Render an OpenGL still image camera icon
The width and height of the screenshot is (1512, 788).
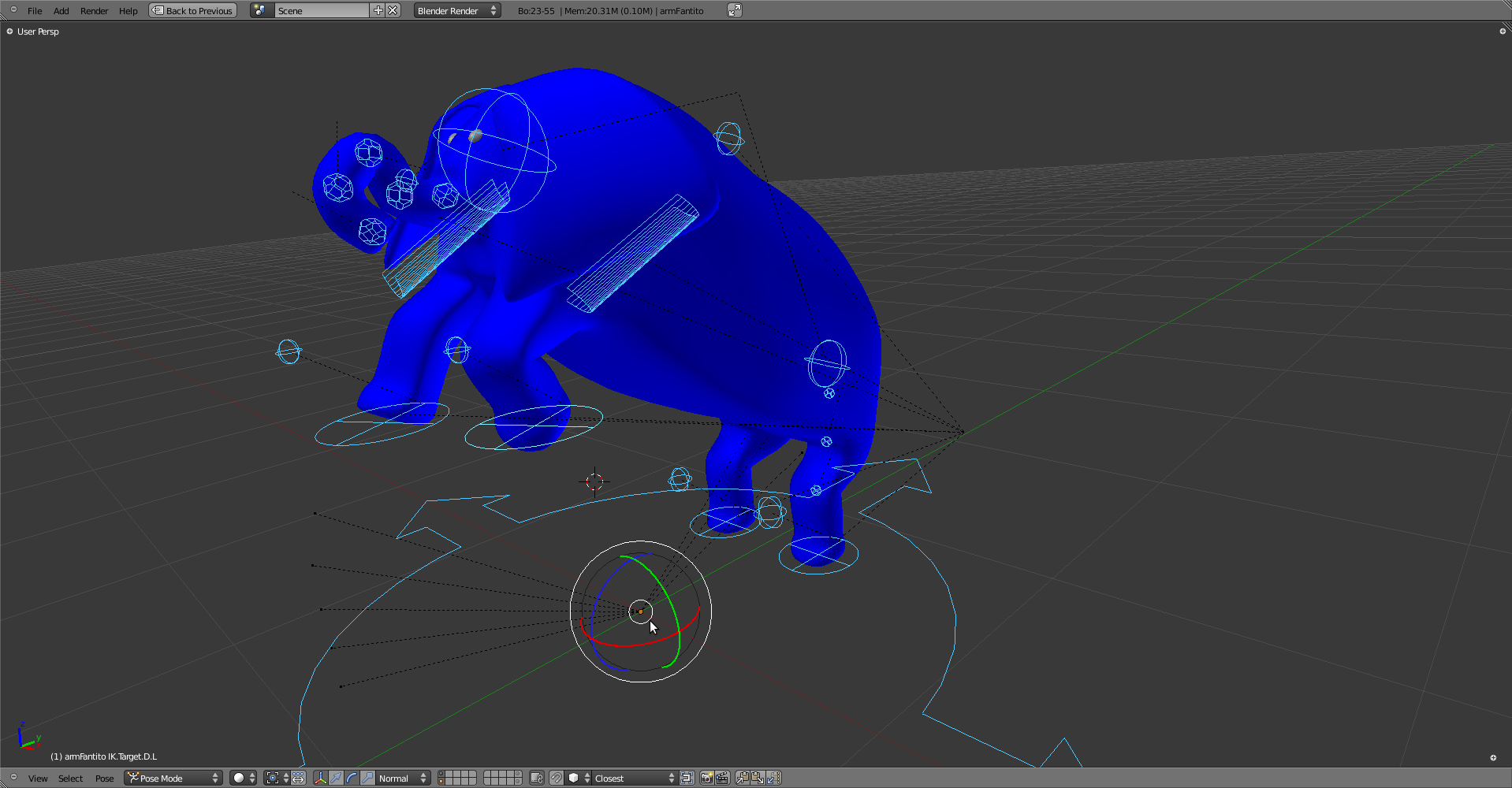(x=706, y=779)
